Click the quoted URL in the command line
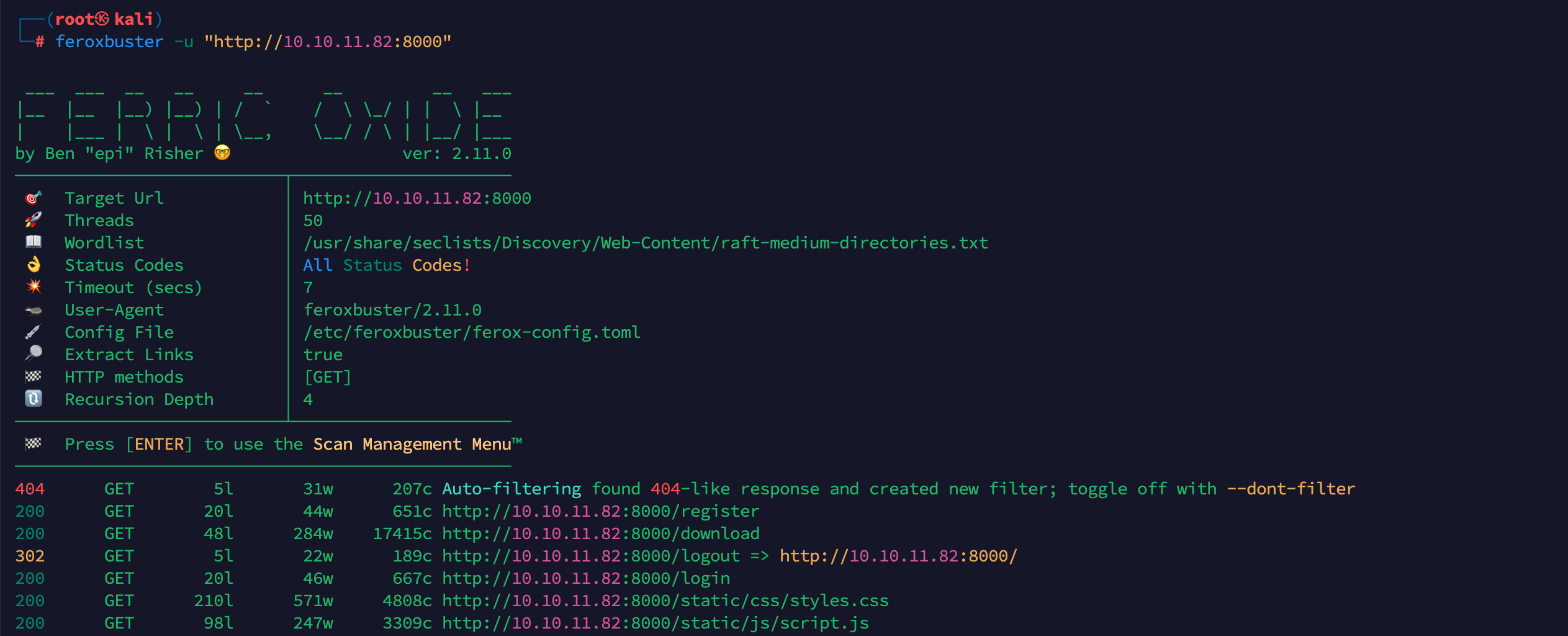This screenshot has height=636, width=1568. pyautogui.click(x=328, y=42)
